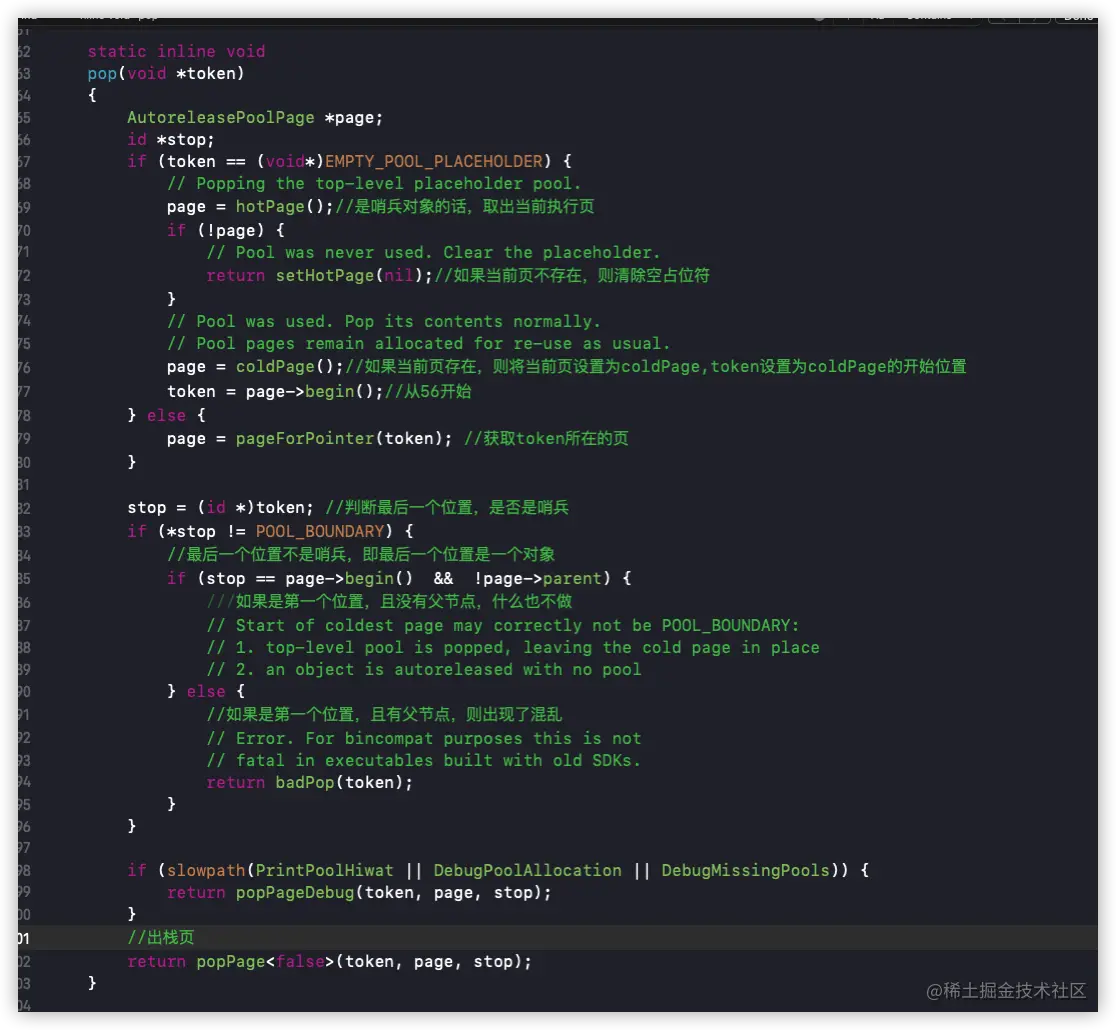The height and width of the screenshot is (1030, 1116).
Task: Click the highlighted comment line '//出栈页'
Action: pos(161,937)
